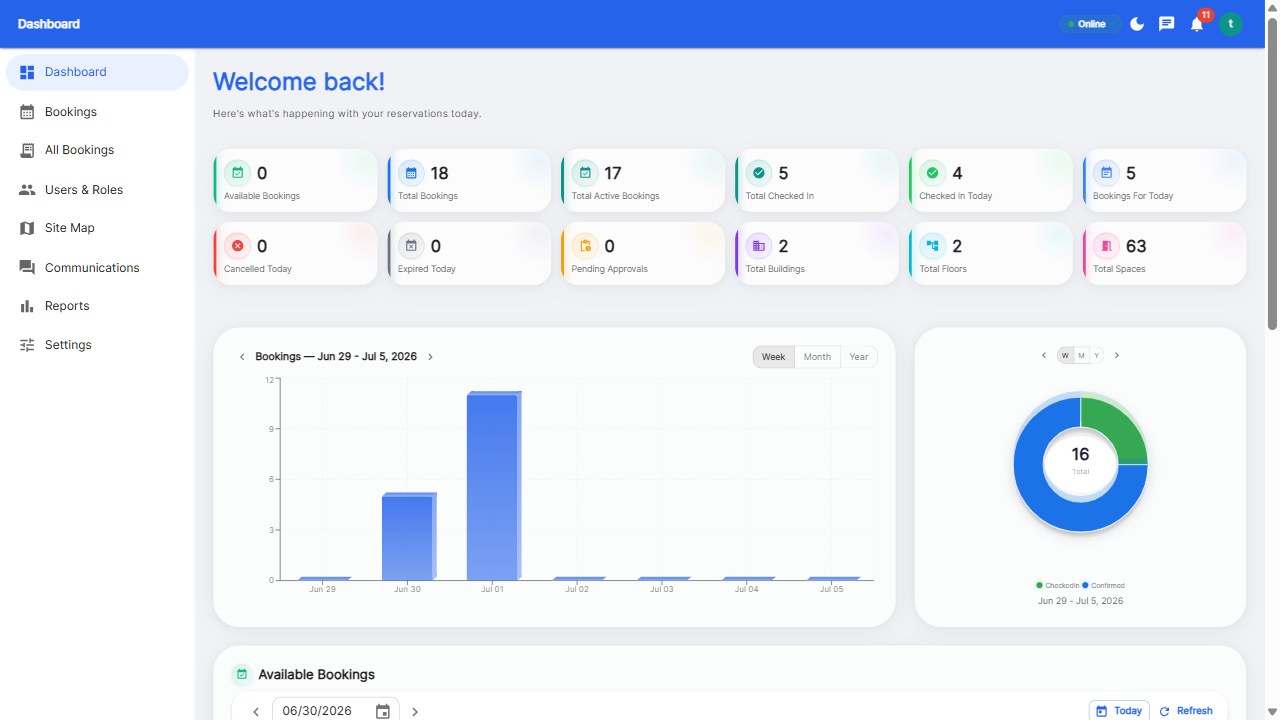
Task: Open Site Map in the sidebar
Action: tap(97, 228)
